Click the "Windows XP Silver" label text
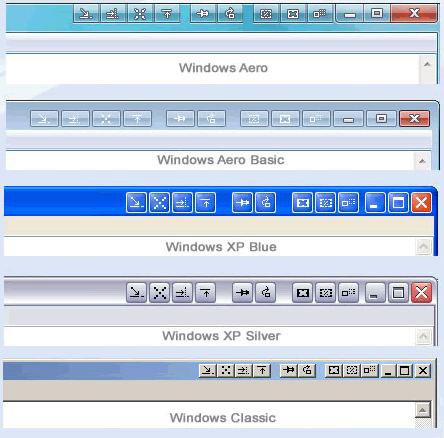This screenshot has width=444, height=438. (x=221, y=336)
